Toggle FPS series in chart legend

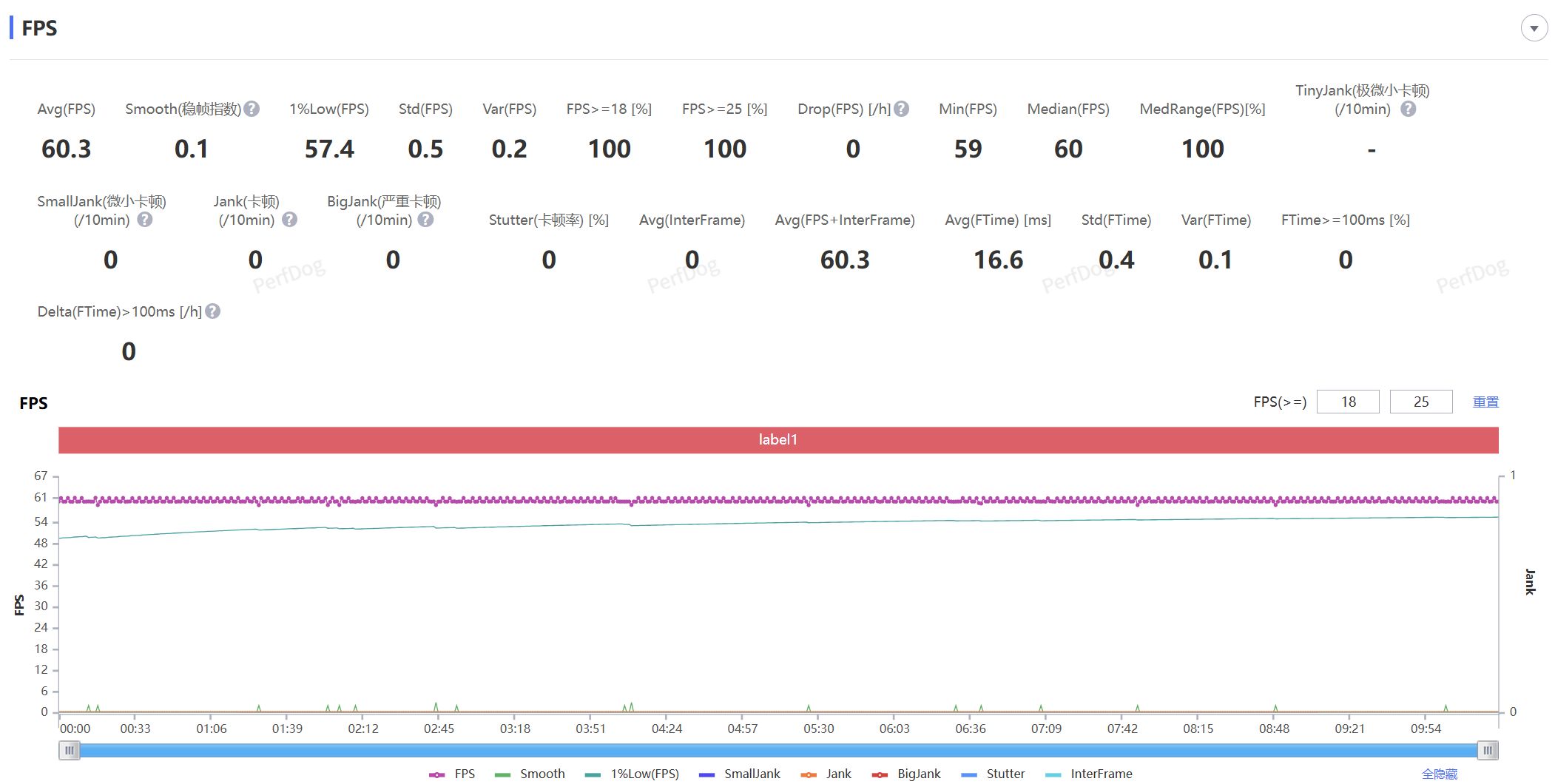coord(452,774)
